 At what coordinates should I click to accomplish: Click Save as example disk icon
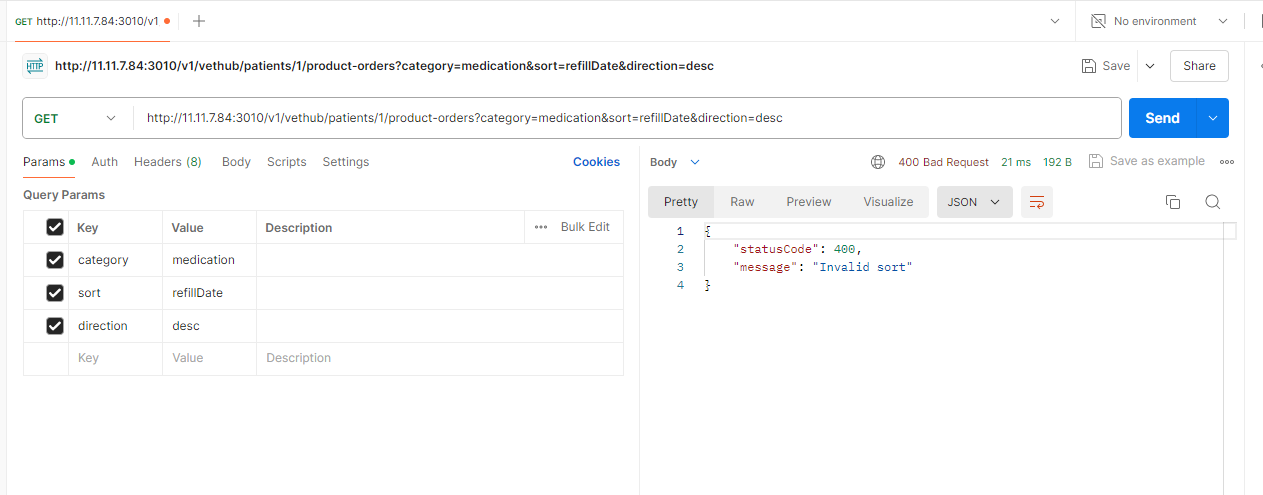click(x=1095, y=161)
